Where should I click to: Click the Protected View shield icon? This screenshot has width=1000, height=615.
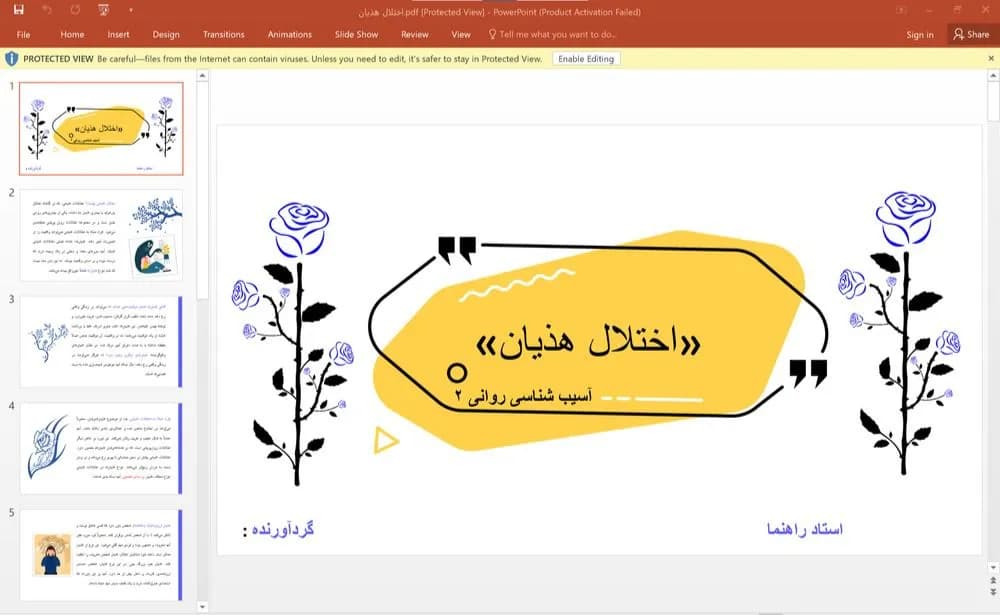pos(11,59)
